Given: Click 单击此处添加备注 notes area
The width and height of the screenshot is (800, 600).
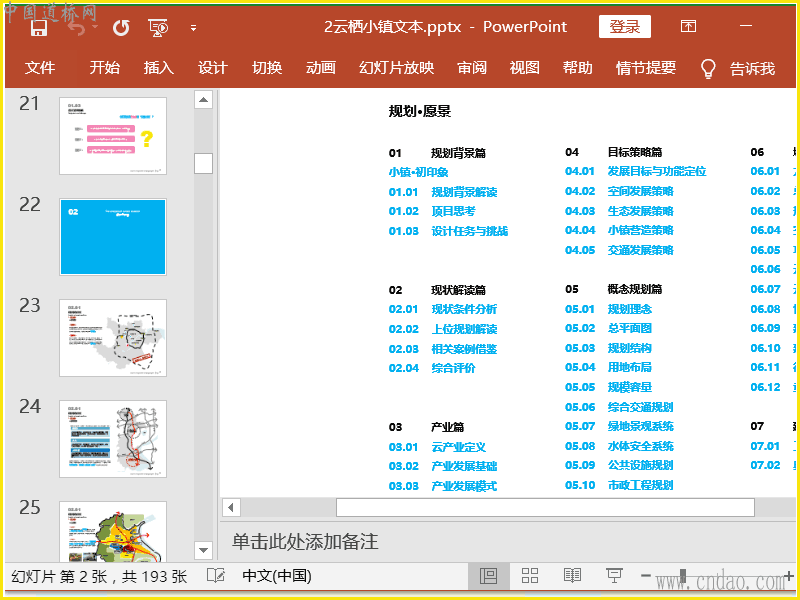Looking at the screenshot, I should tap(305, 542).
